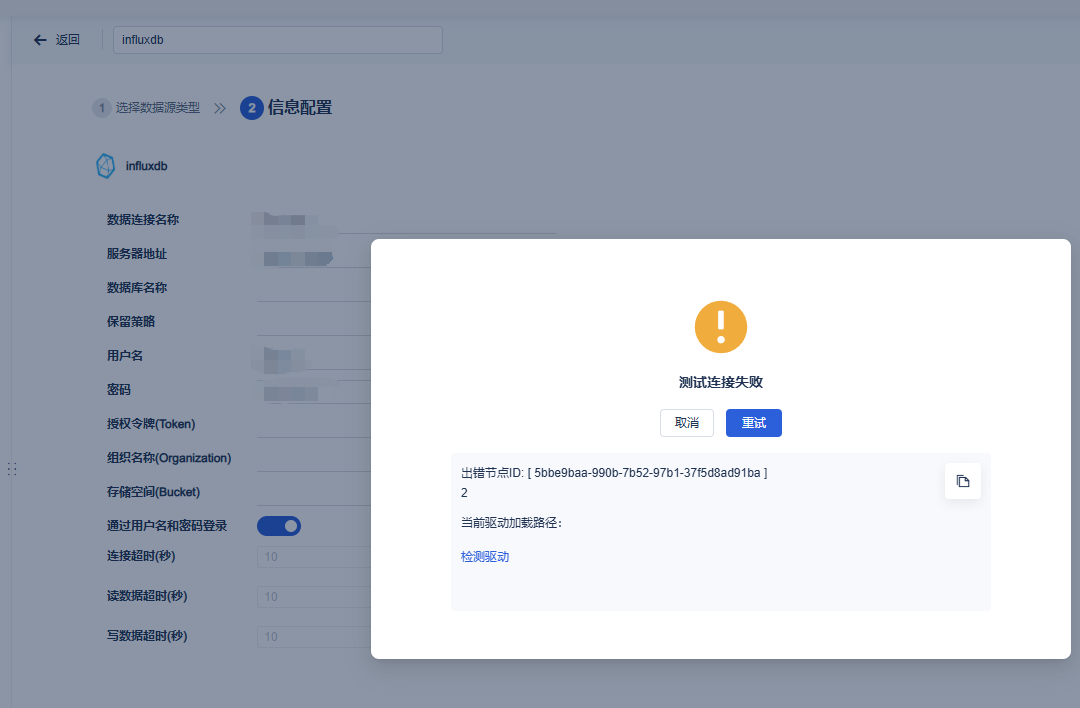Viewport: 1080px width, 708px height.
Task: Click the 重试 button
Action: [x=754, y=423]
